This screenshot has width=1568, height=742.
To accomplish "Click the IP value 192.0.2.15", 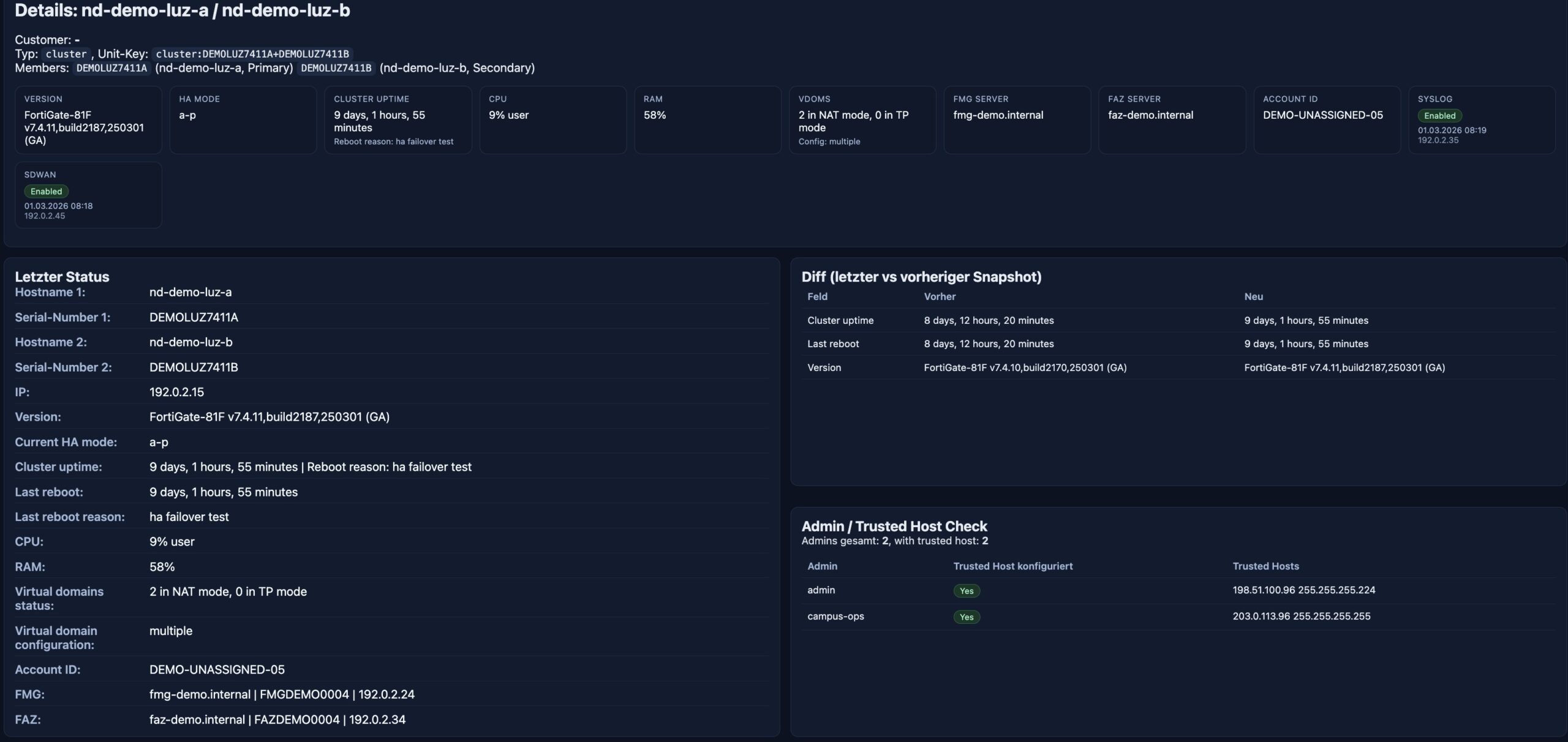I will coord(176,392).
